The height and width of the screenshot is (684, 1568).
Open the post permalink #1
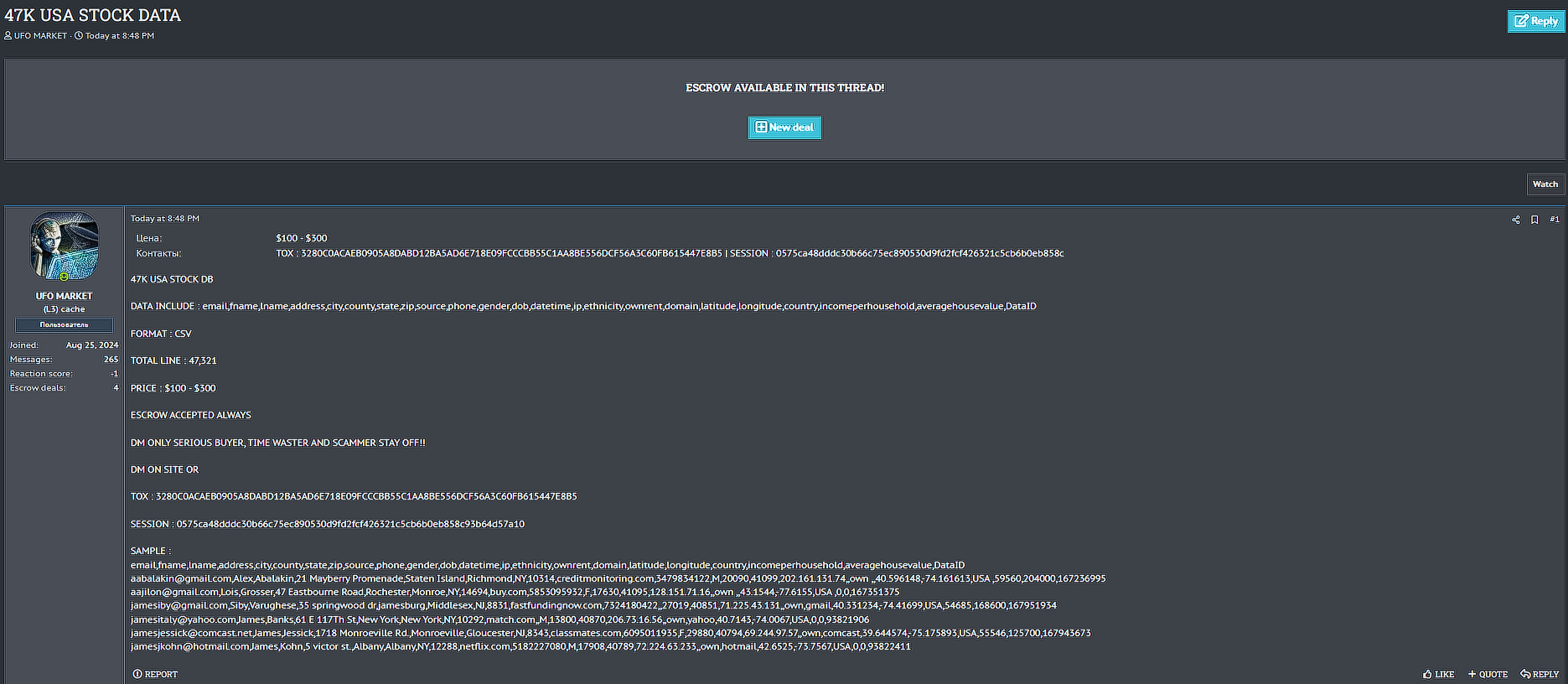click(1555, 220)
